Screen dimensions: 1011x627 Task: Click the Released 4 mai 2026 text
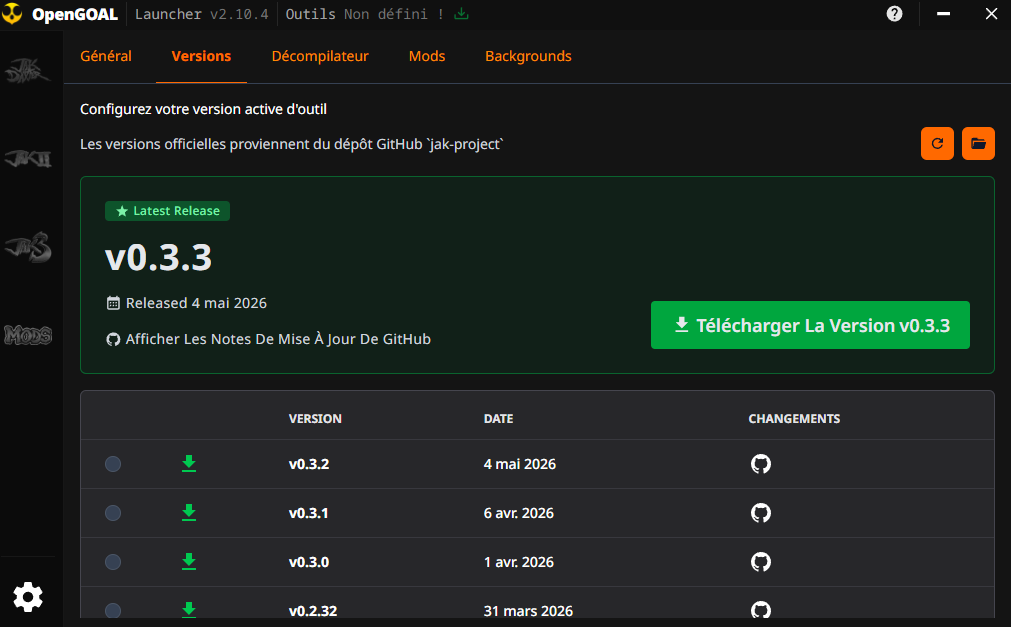pos(196,303)
